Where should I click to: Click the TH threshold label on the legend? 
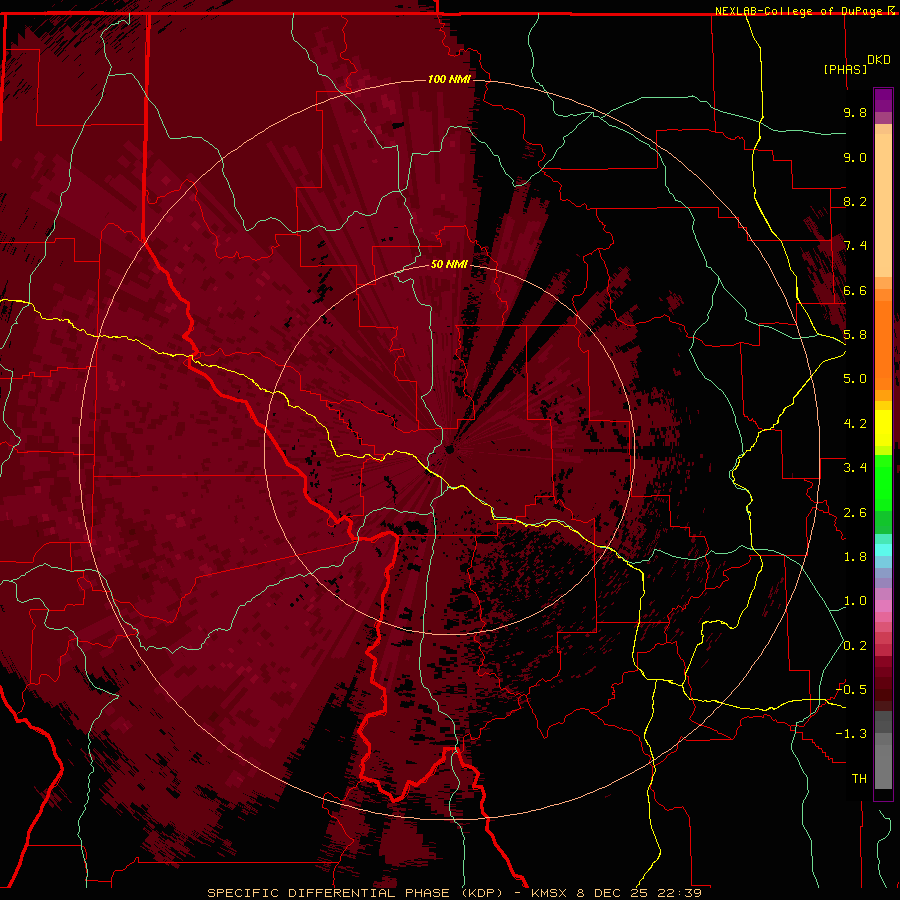click(x=859, y=779)
